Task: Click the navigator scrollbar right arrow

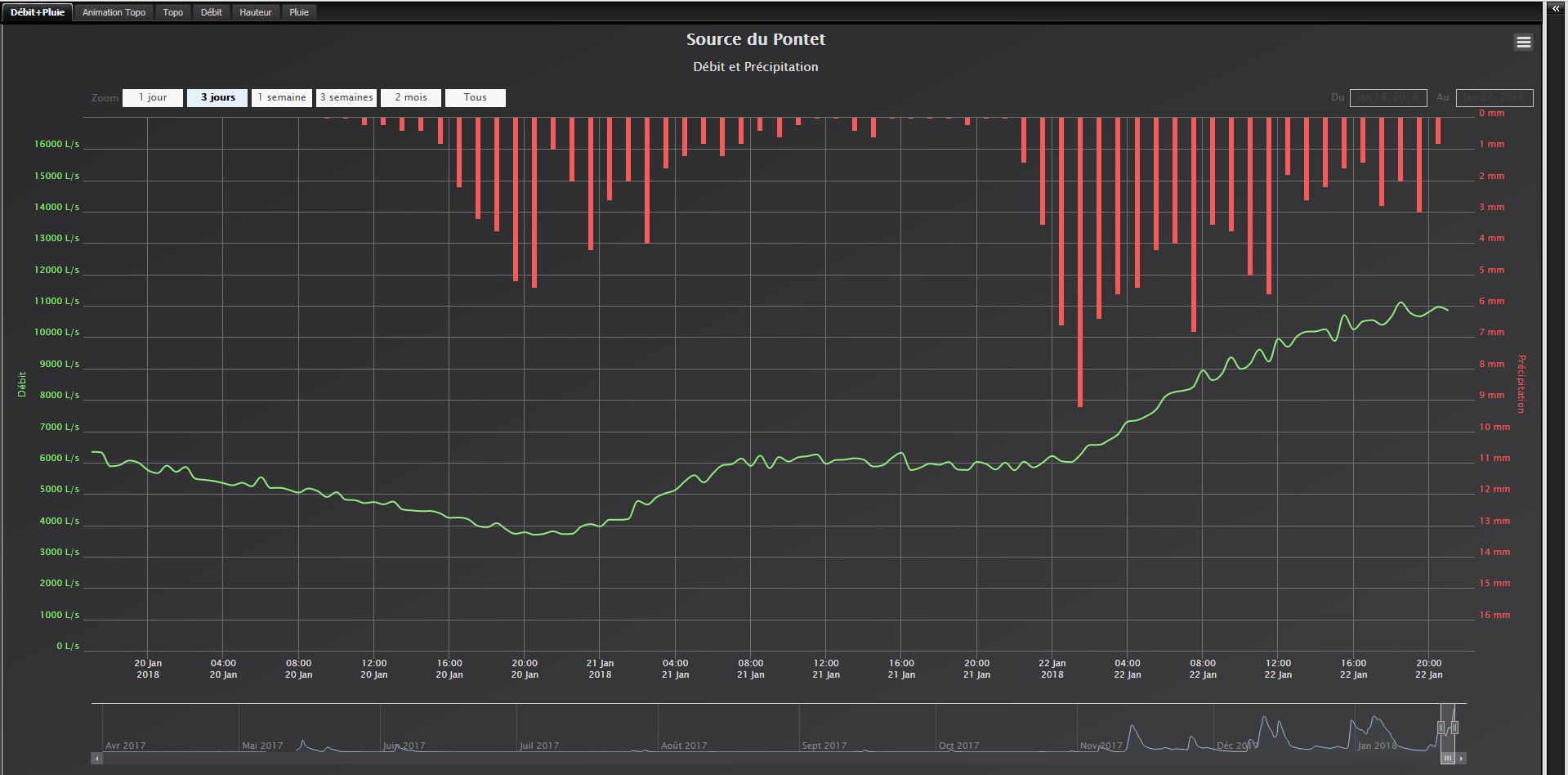Action: pyautogui.click(x=1461, y=759)
